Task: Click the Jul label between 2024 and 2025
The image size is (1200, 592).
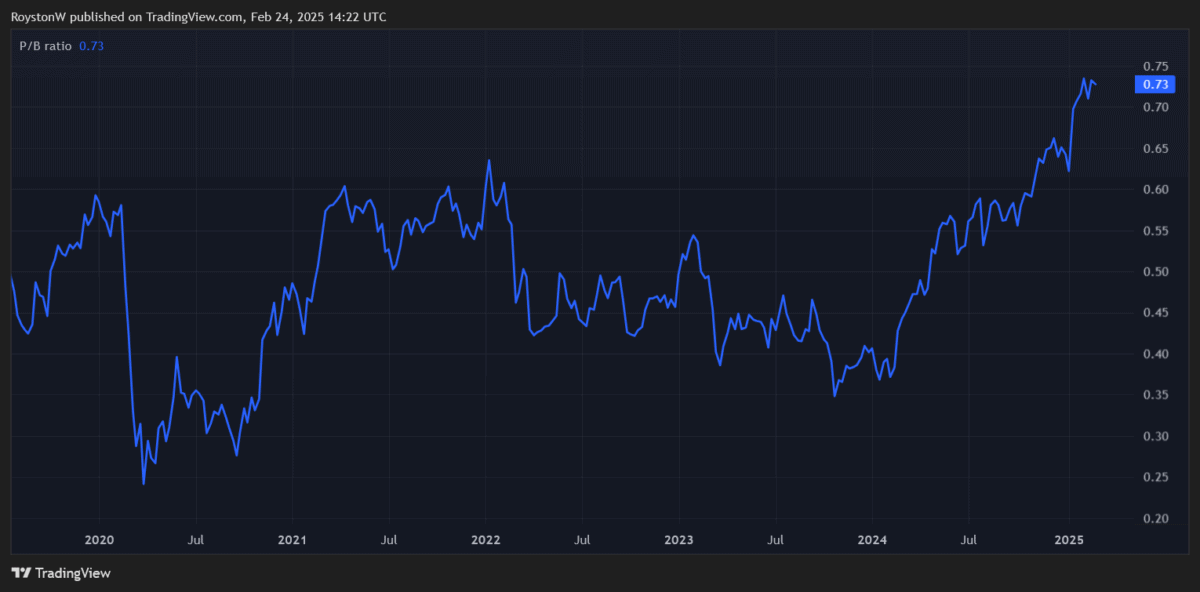Action: pos(969,540)
